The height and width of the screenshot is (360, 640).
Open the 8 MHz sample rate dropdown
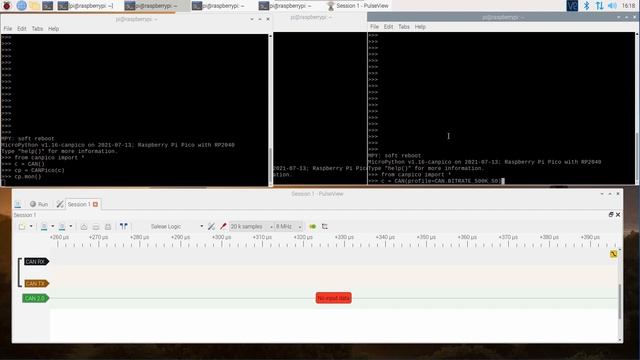tap(288, 227)
